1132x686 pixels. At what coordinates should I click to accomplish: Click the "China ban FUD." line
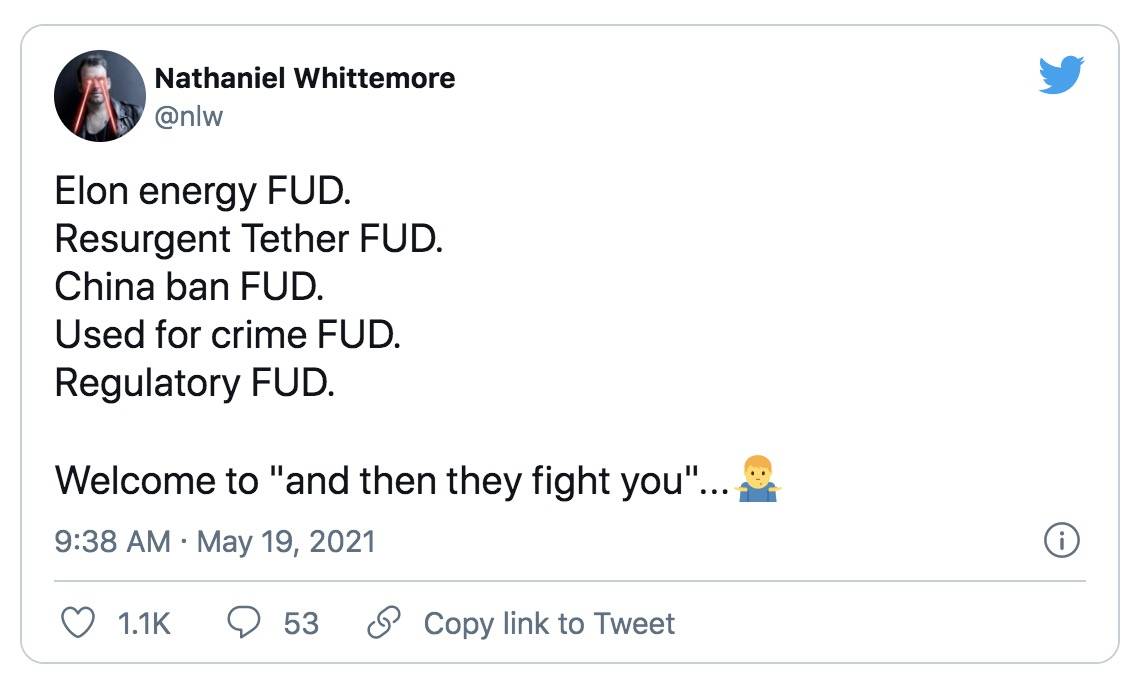[189, 287]
